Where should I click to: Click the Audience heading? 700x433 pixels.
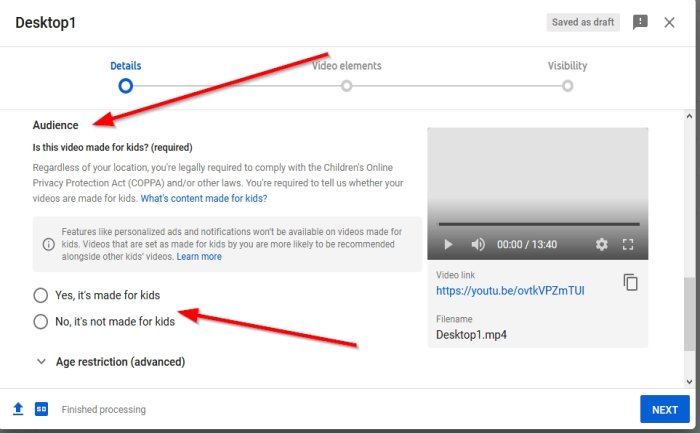tap(55, 125)
